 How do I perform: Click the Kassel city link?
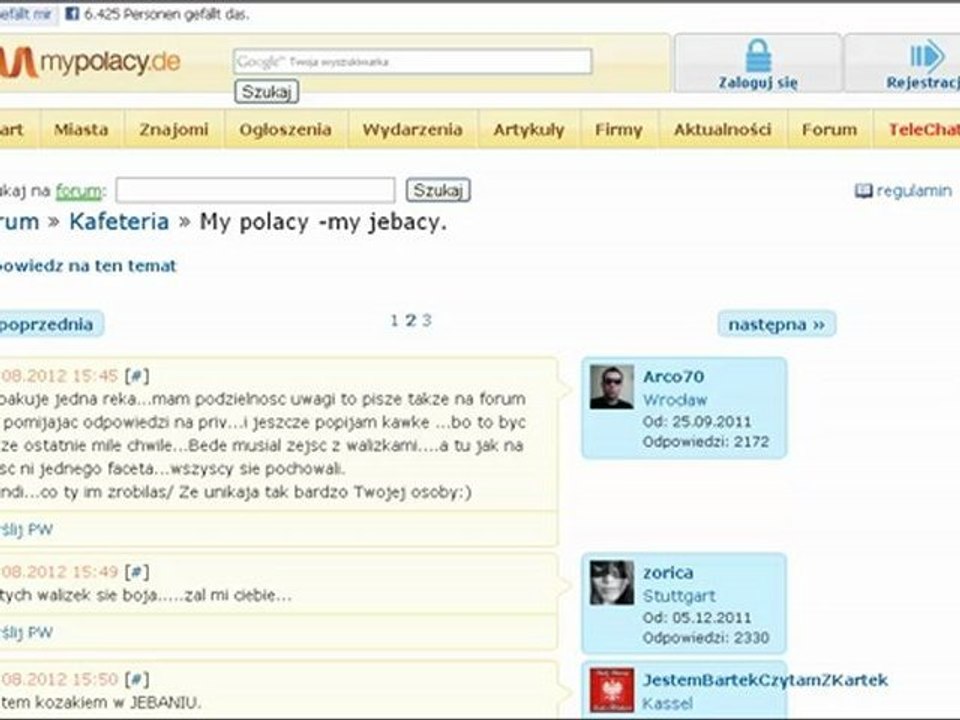point(667,703)
